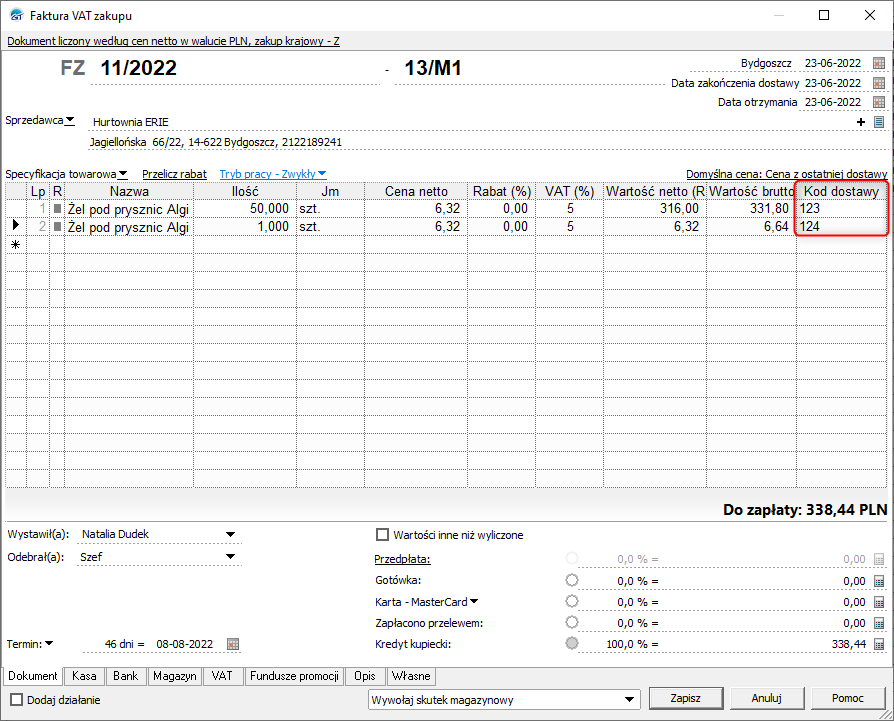Close the Faktura VAT zakupu window
This screenshot has width=894, height=721.
(869, 15)
